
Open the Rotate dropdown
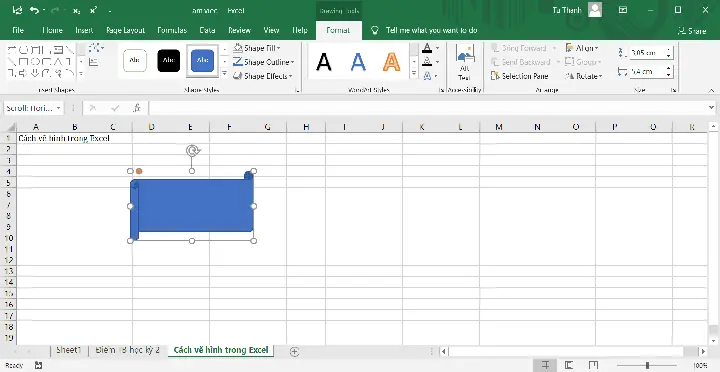583,76
